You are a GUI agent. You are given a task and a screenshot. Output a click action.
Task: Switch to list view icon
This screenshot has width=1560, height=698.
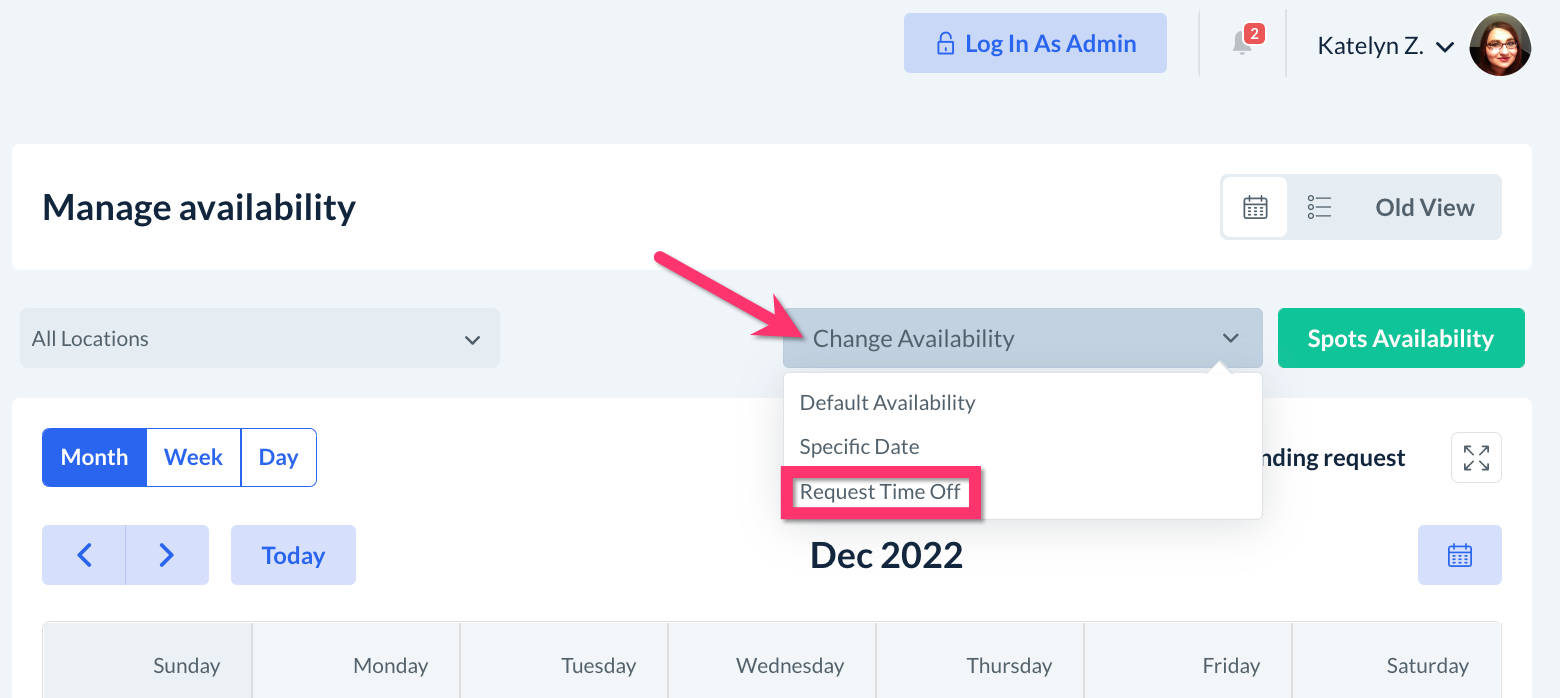1319,207
